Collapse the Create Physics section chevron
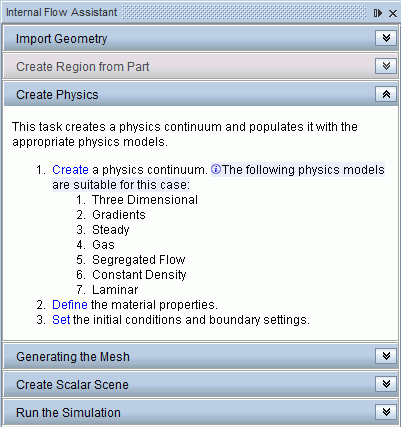This screenshot has width=401, height=427. pos(386,94)
